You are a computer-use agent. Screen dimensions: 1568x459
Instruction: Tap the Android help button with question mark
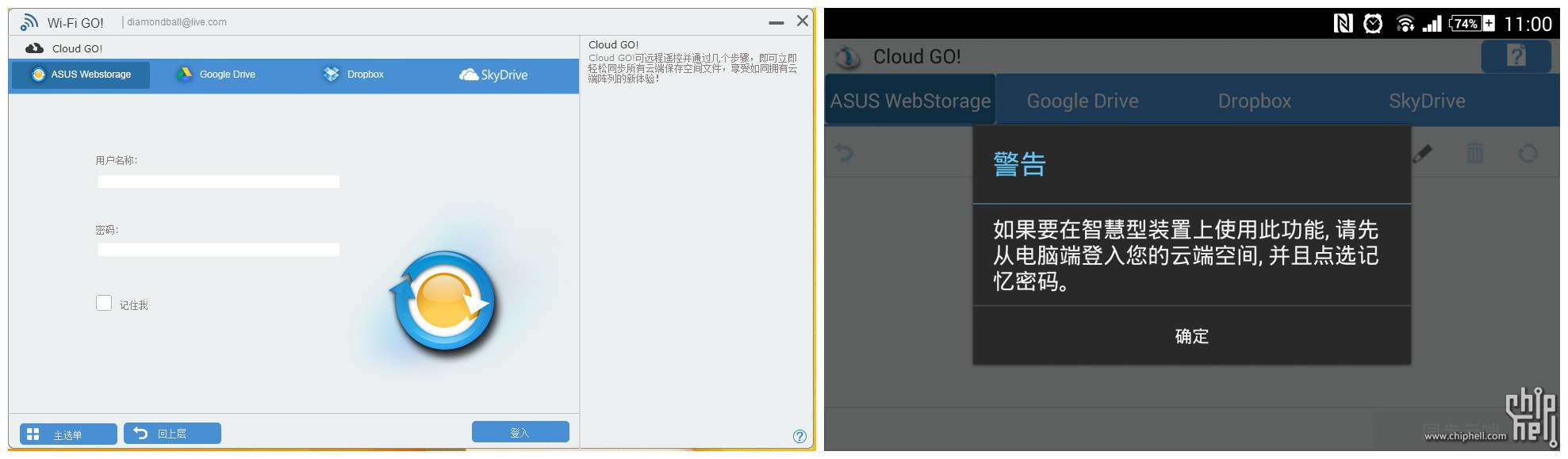pos(1516,56)
